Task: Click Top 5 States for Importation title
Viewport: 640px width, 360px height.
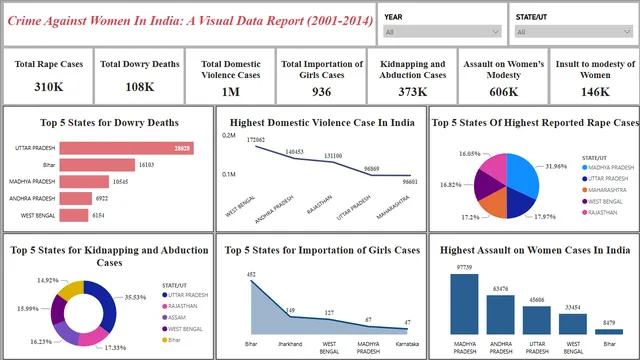Action: click(322, 250)
